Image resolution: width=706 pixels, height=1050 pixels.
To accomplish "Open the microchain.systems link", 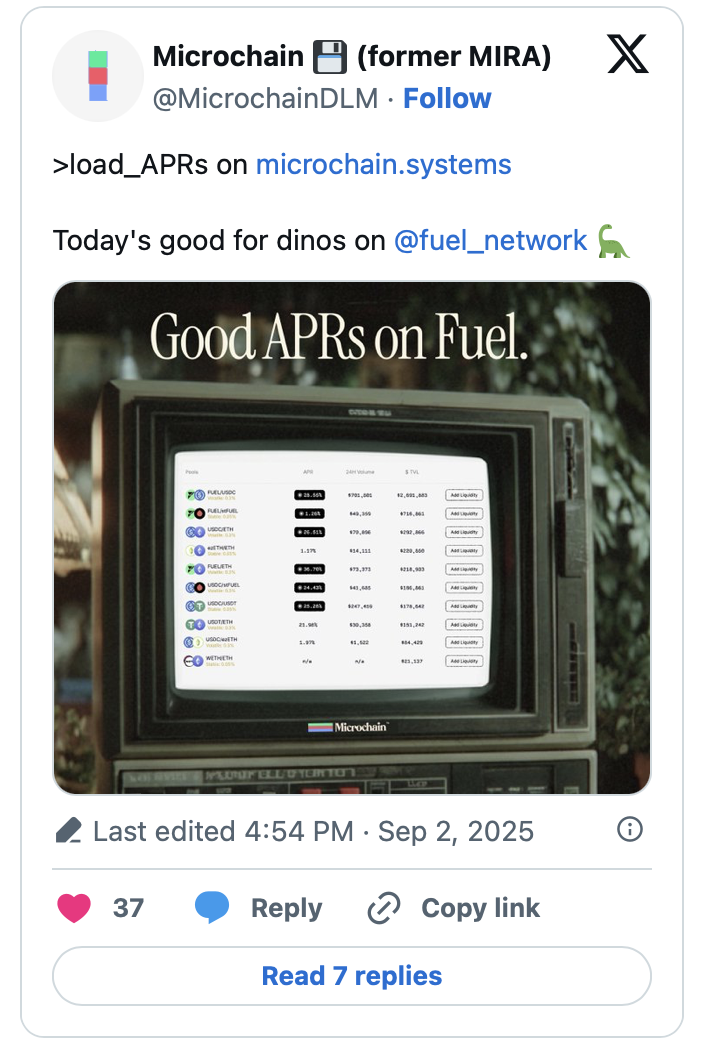I will [x=383, y=165].
